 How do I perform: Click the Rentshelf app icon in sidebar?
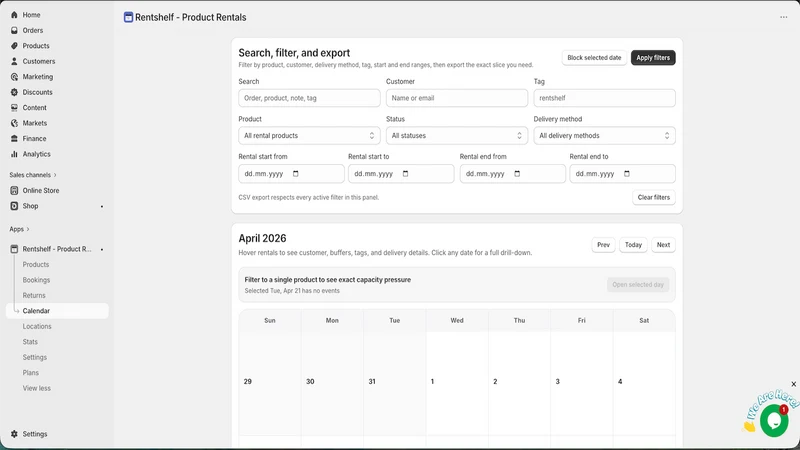(x=14, y=249)
